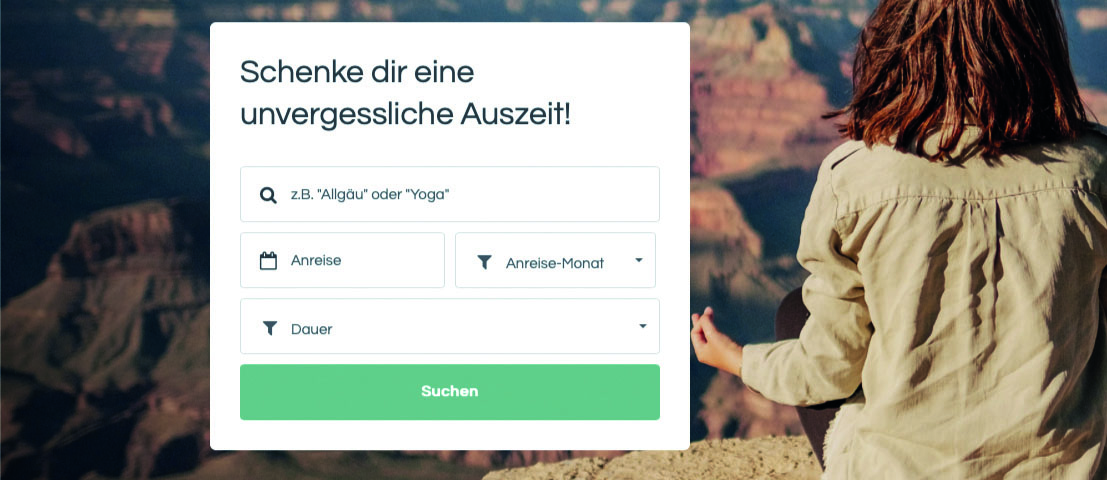Click the magnifying glass search icon
The width and height of the screenshot is (1107, 480).
pos(268,195)
